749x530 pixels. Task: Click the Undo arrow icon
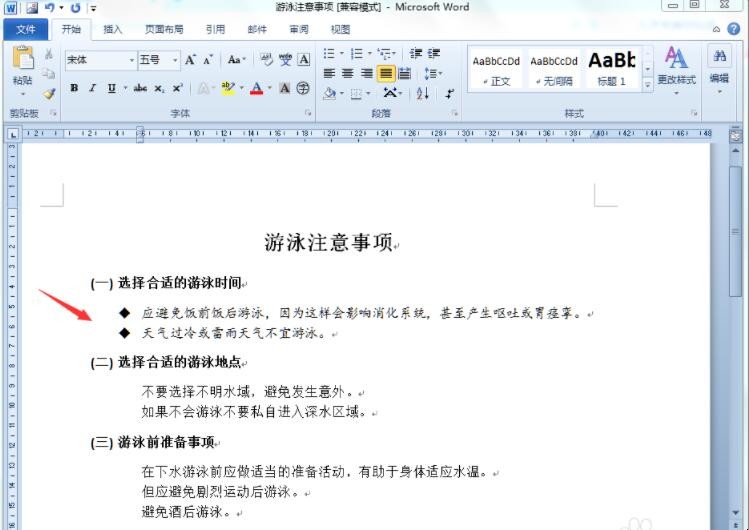pos(50,8)
